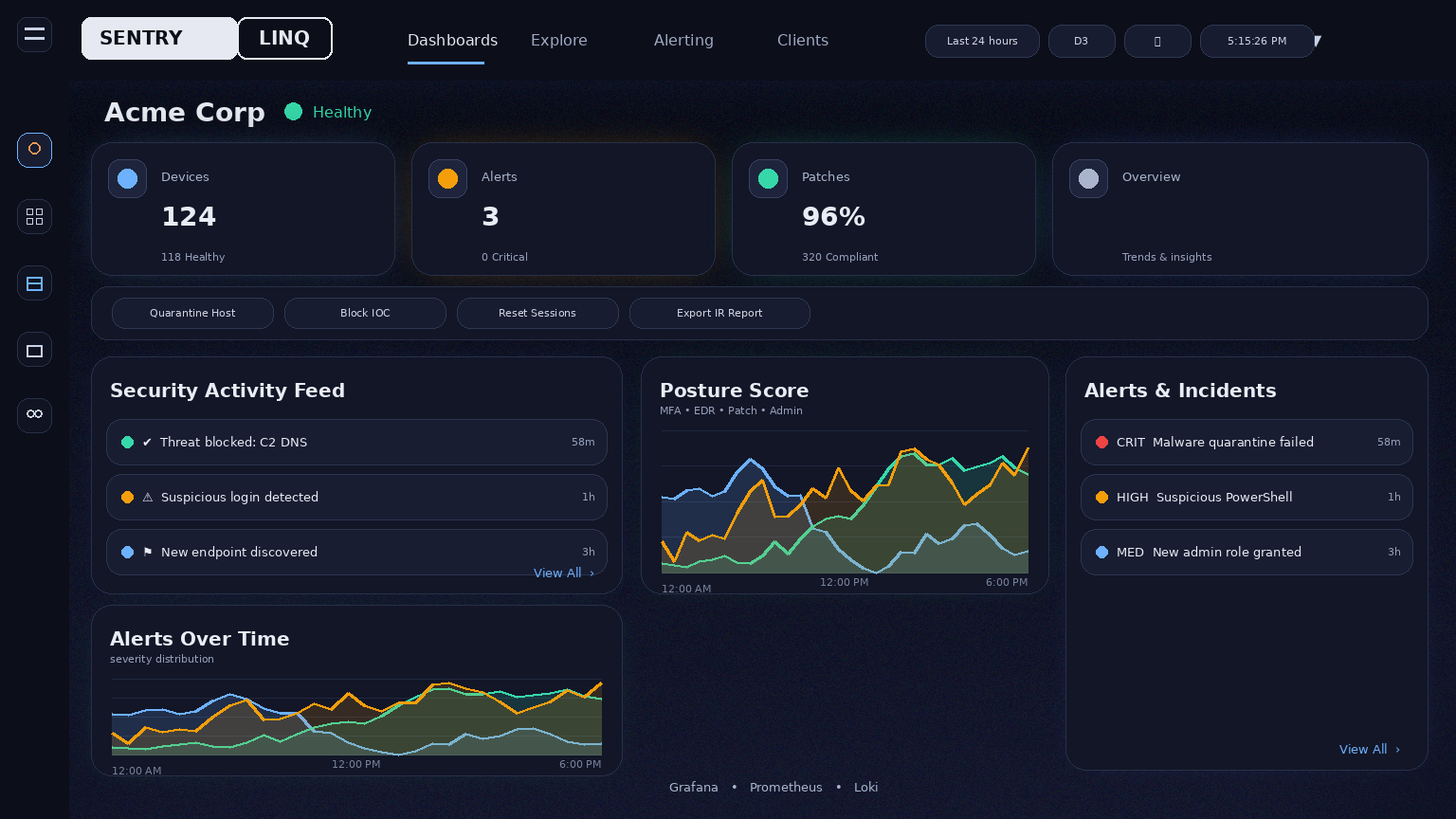
Task: Open the grid apps icon in the sidebar
Action: click(x=34, y=216)
